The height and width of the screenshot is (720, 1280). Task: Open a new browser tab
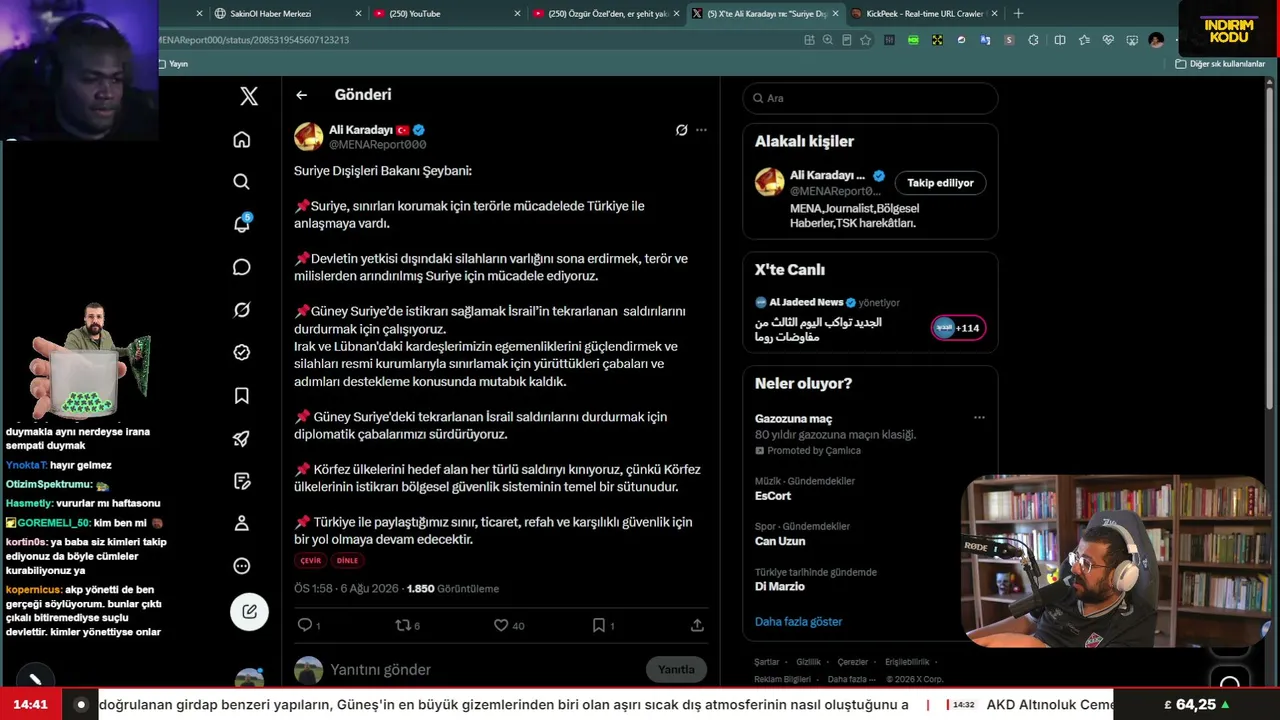click(x=1018, y=14)
